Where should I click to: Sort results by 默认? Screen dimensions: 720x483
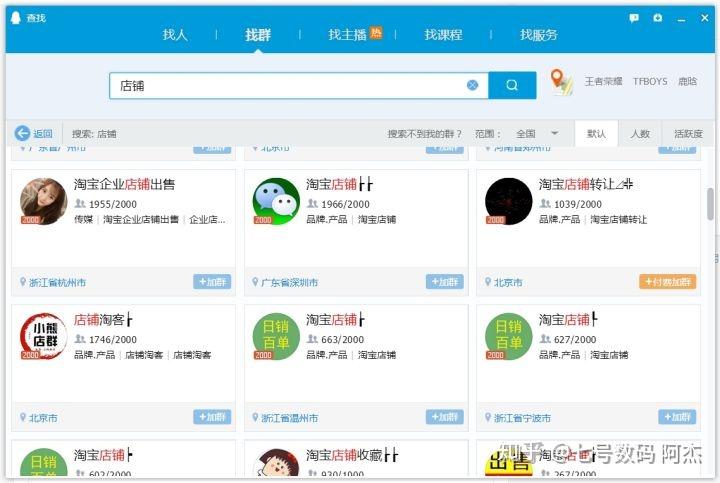coord(596,134)
